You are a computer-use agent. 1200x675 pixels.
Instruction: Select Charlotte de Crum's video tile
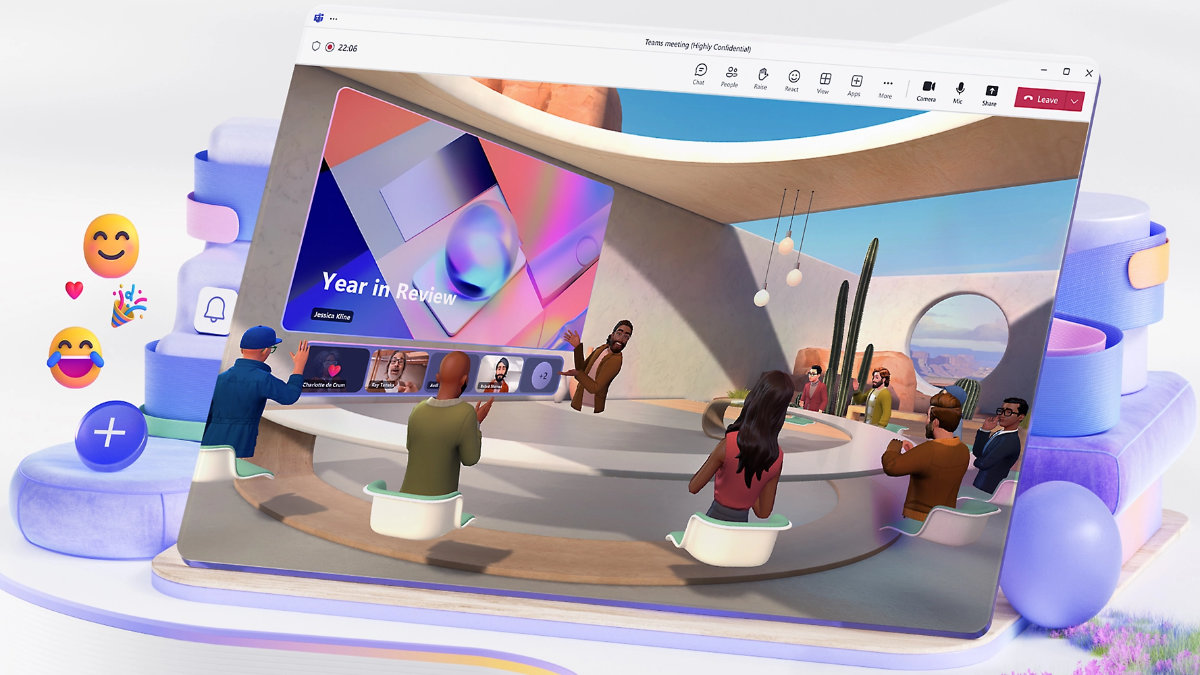(334, 367)
